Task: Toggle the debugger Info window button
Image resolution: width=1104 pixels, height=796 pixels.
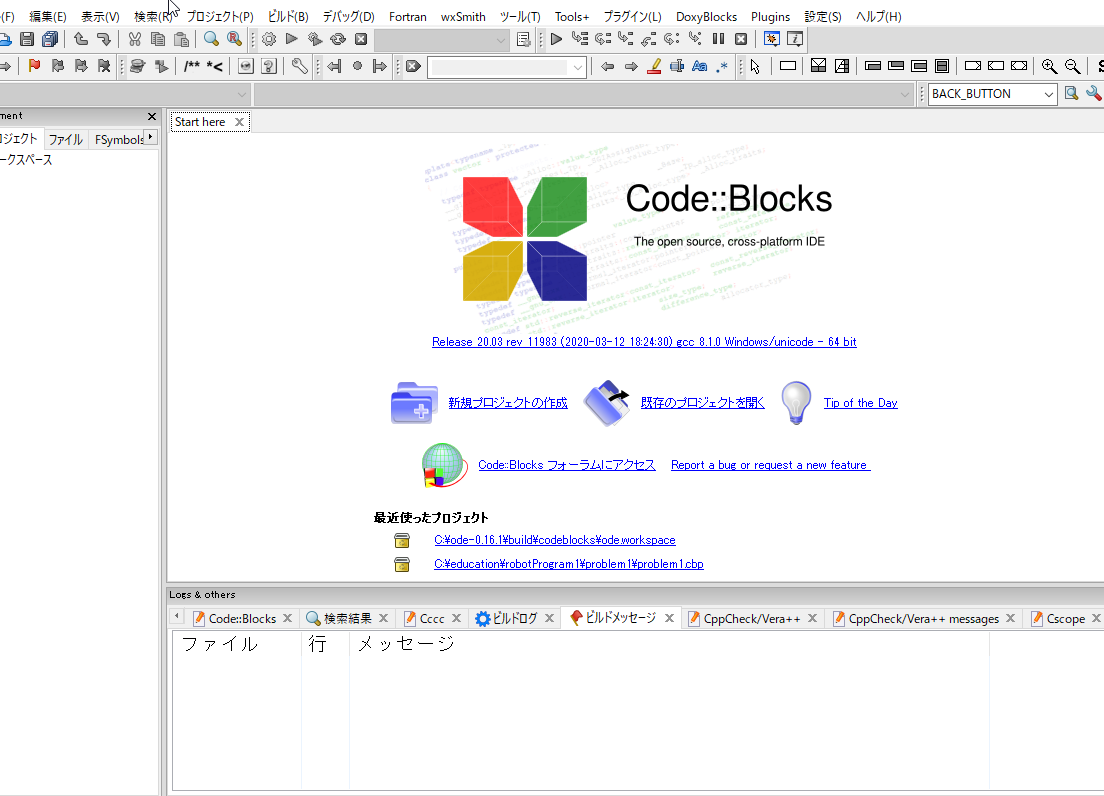Action: pyautogui.click(x=795, y=39)
